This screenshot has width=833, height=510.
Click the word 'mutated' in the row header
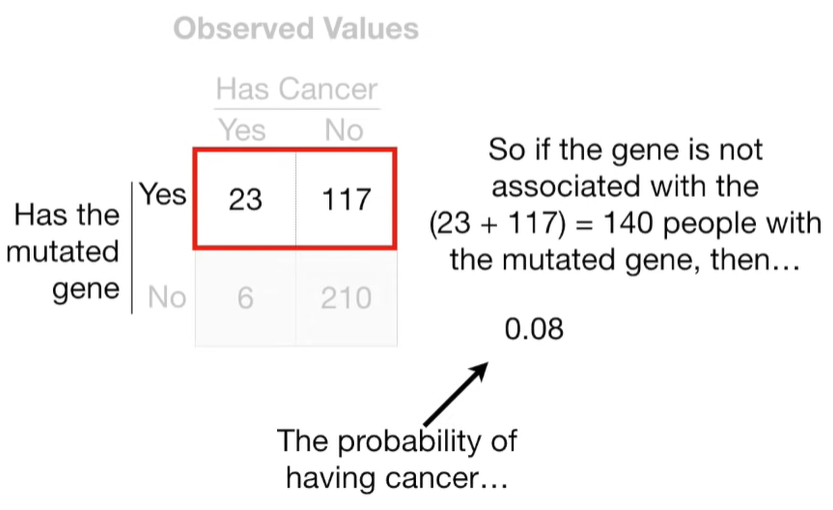pyautogui.click(x=62, y=251)
